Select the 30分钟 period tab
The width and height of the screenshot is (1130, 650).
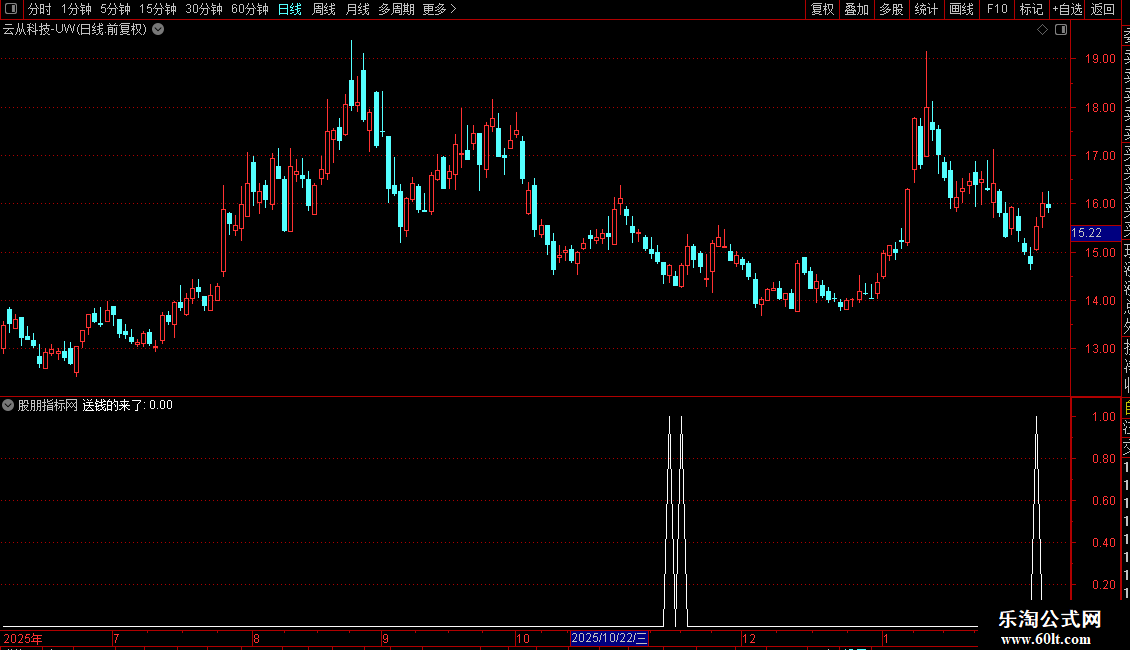pyautogui.click(x=203, y=9)
